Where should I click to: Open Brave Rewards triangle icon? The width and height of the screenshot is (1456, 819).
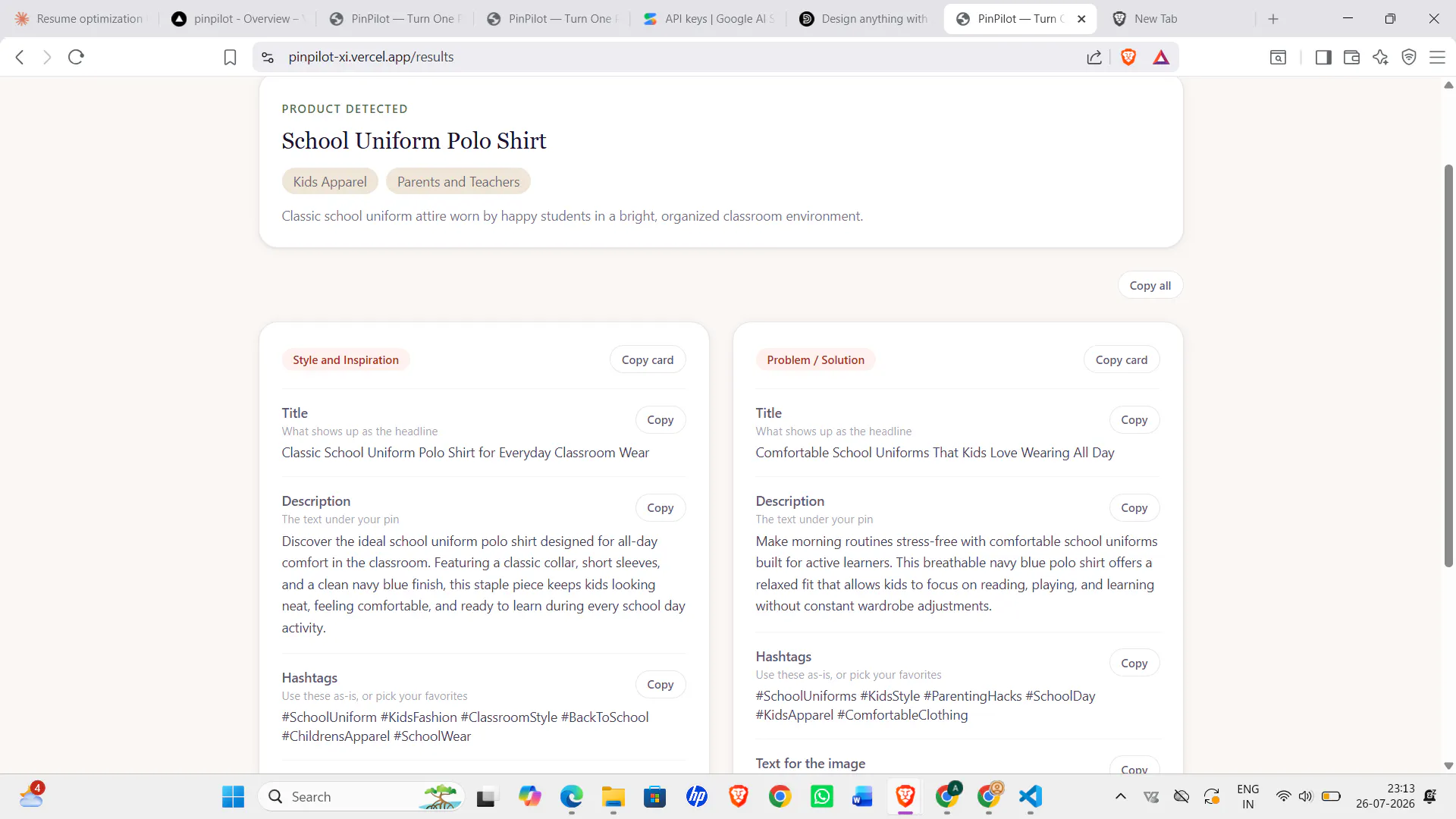coord(1161,57)
